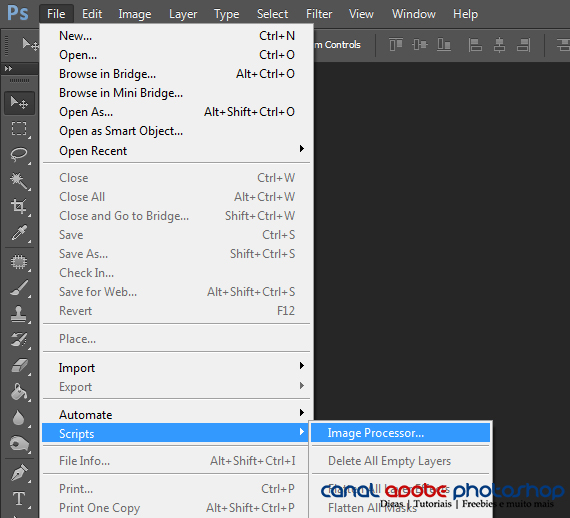Choose New... from File menu
Screen dimensions: 570x518
[176, 36]
